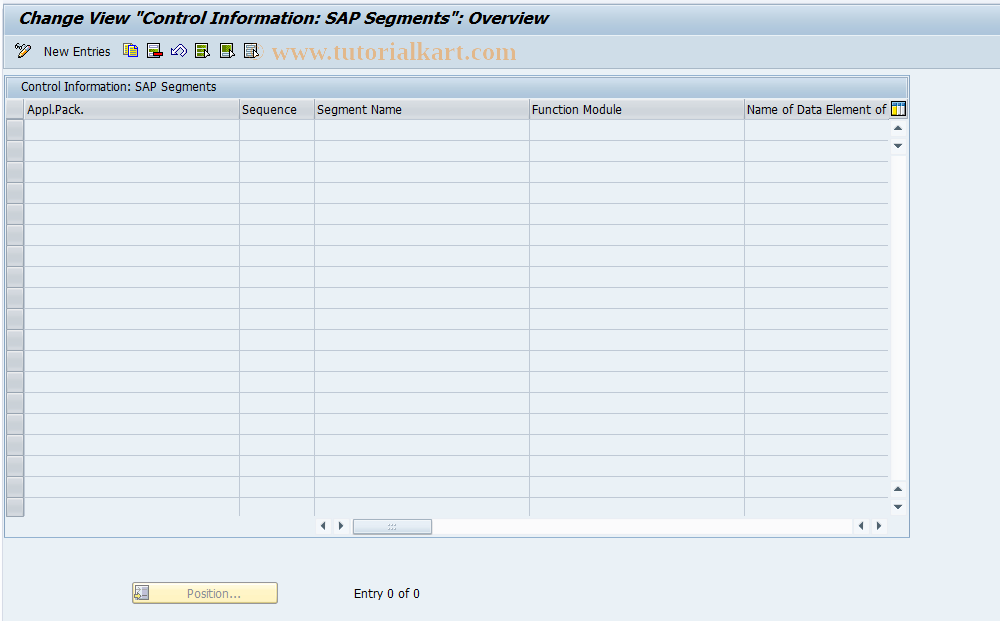Screen dimensions: 1000x621
Task: Select the first table row via its row selector
Action: click(15, 130)
